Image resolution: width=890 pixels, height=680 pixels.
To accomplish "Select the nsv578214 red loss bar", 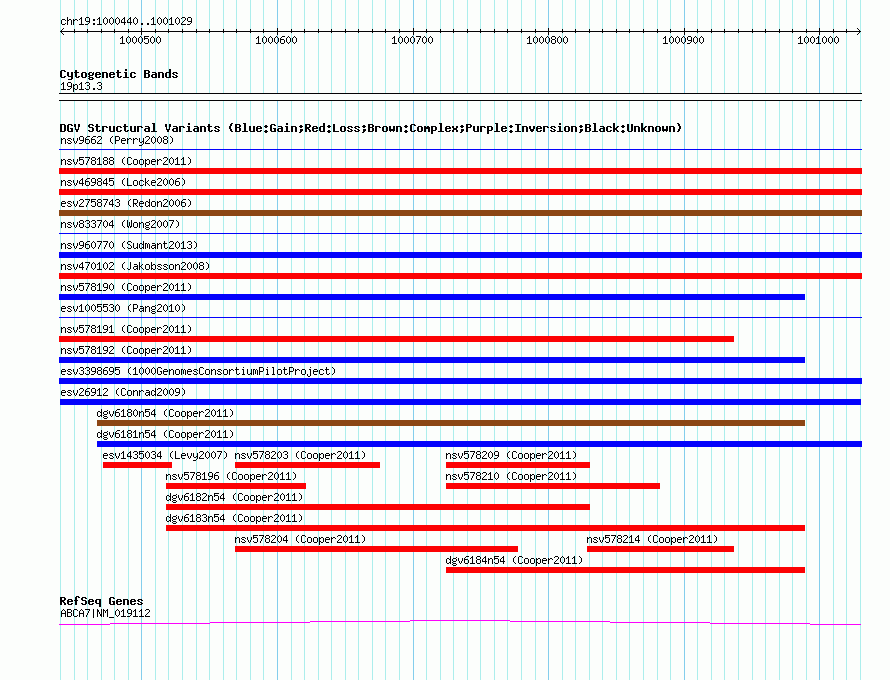I will pyautogui.click(x=661, y=549).
